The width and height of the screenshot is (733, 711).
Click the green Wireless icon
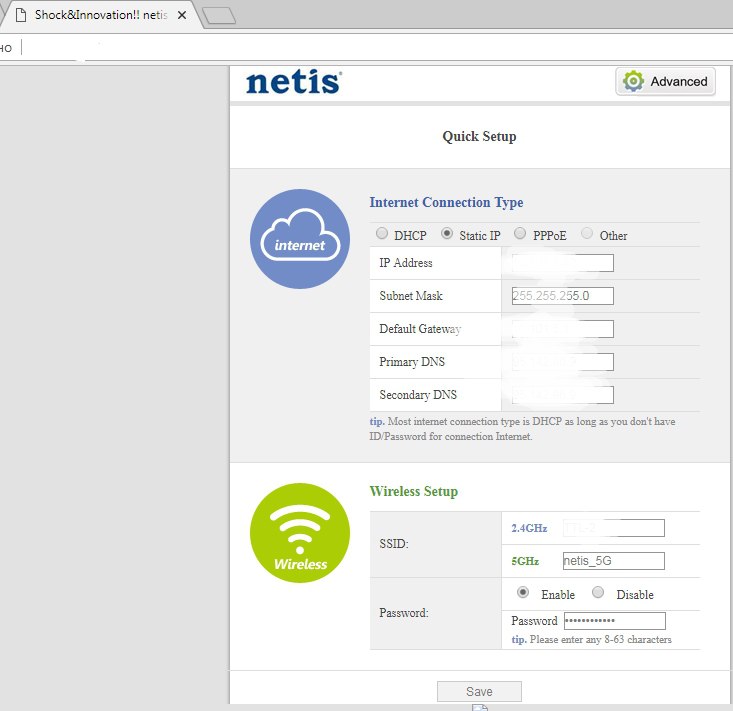(300, 533)
